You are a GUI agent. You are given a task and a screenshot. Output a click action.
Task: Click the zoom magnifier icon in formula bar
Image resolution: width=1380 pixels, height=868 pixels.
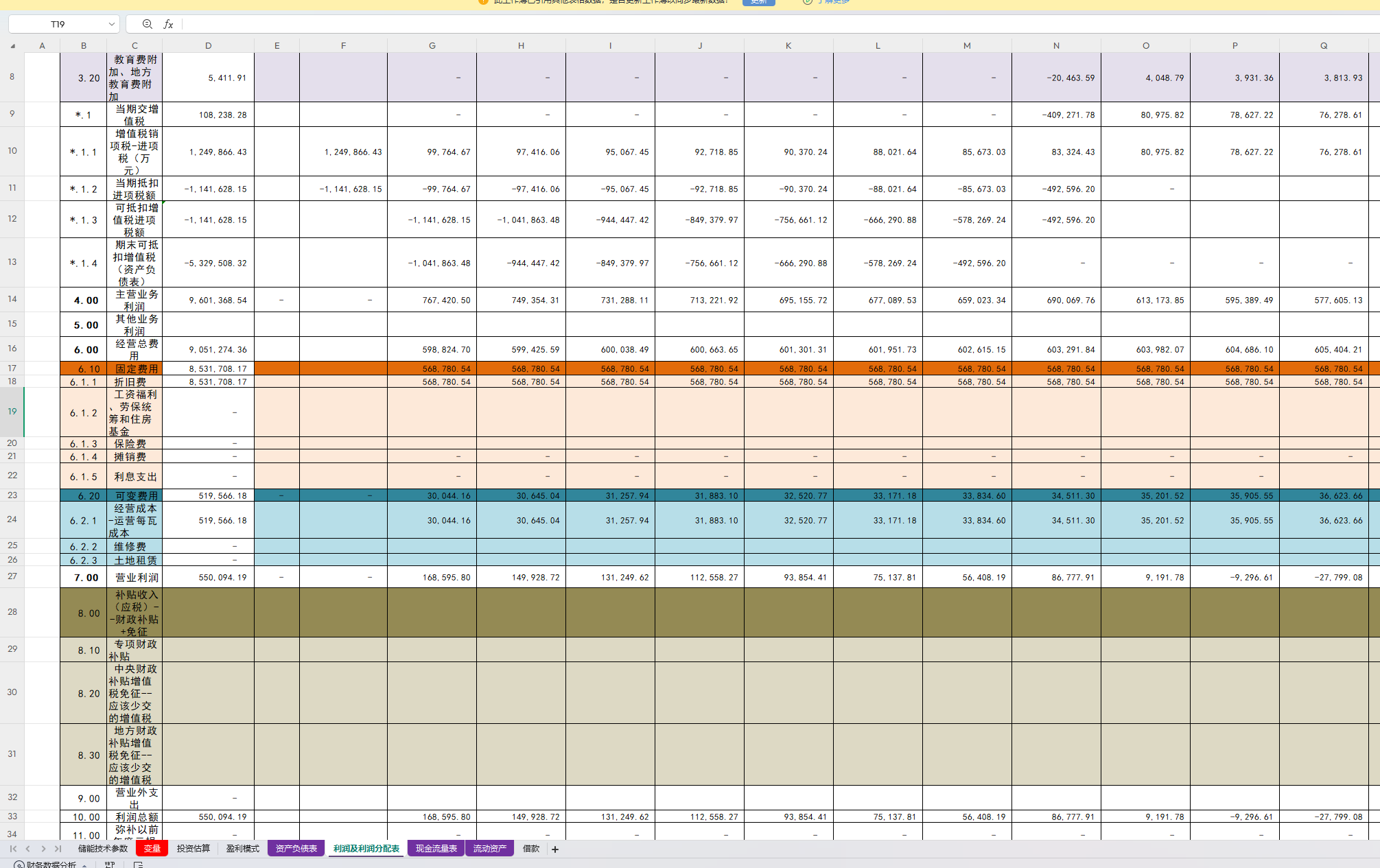[147, 24]
